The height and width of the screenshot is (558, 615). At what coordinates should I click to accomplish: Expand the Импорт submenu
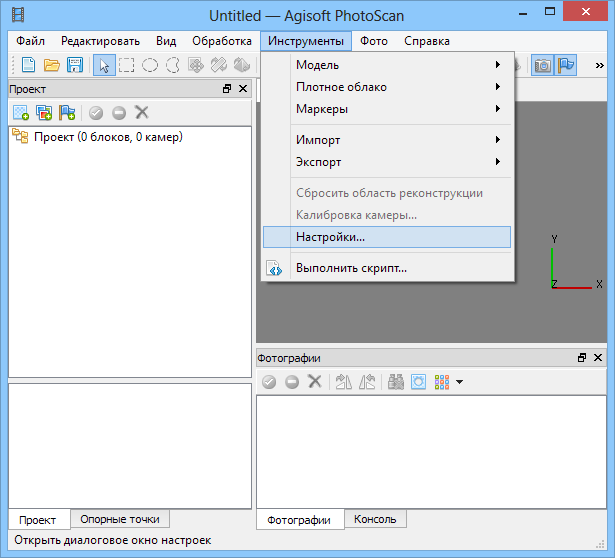[387, 140]
